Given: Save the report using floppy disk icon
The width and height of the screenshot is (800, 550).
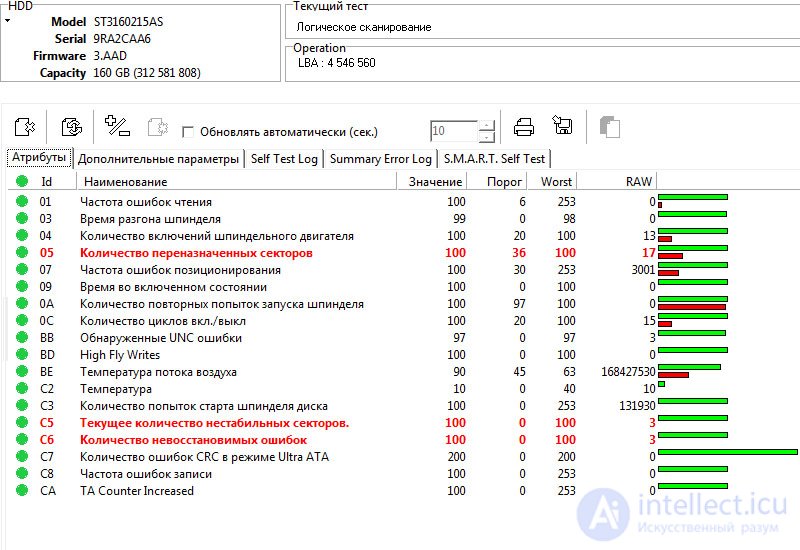Looking at the screenshot, I should tap(563, 125).
